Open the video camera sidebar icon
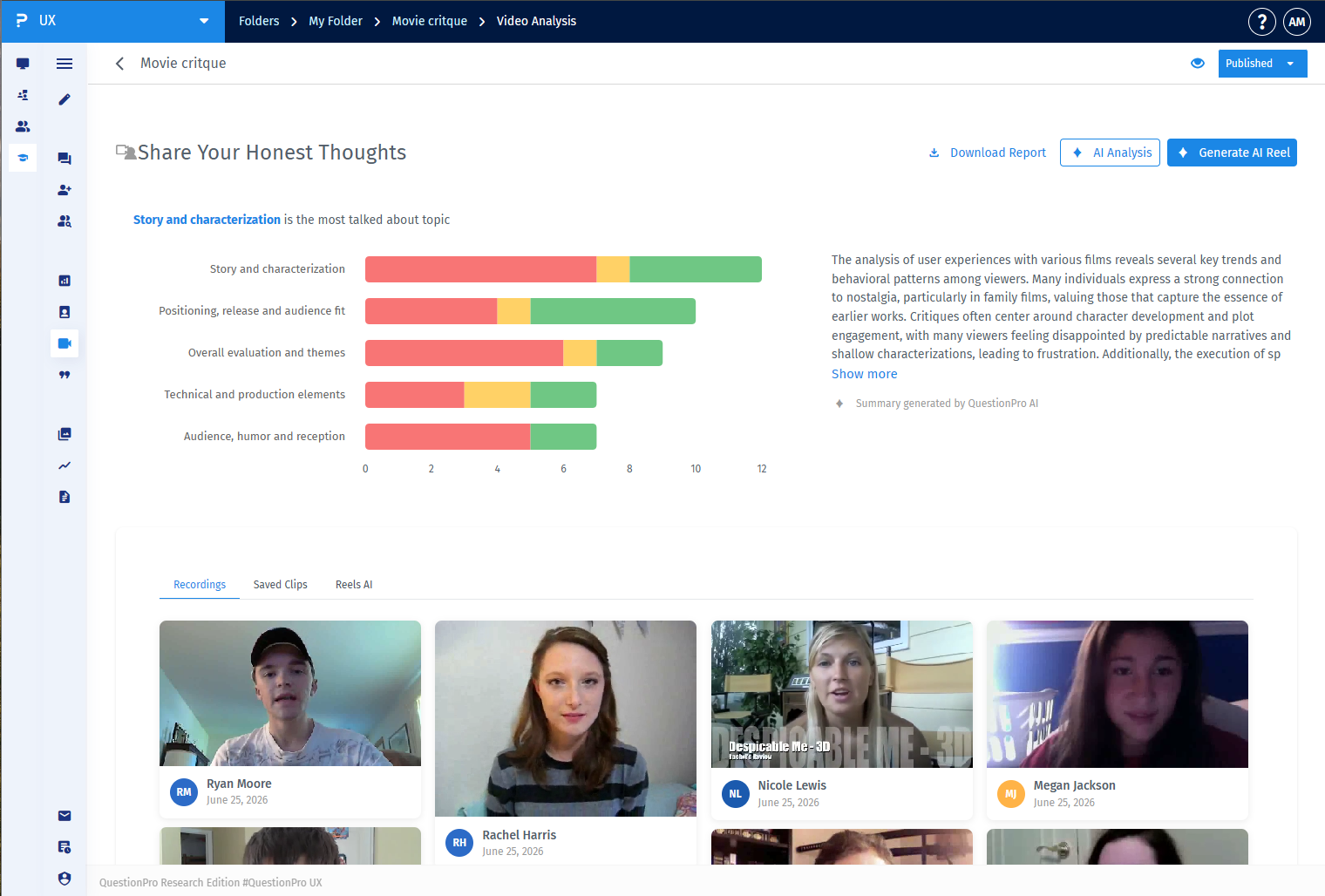This screenshot has width=1325, height=896. tap(65, 343)
